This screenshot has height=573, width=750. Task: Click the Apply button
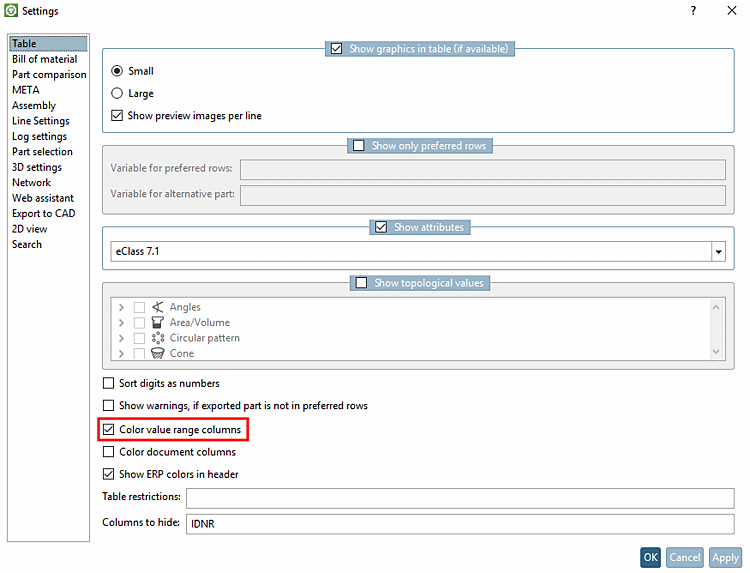[x=725, y=557]
